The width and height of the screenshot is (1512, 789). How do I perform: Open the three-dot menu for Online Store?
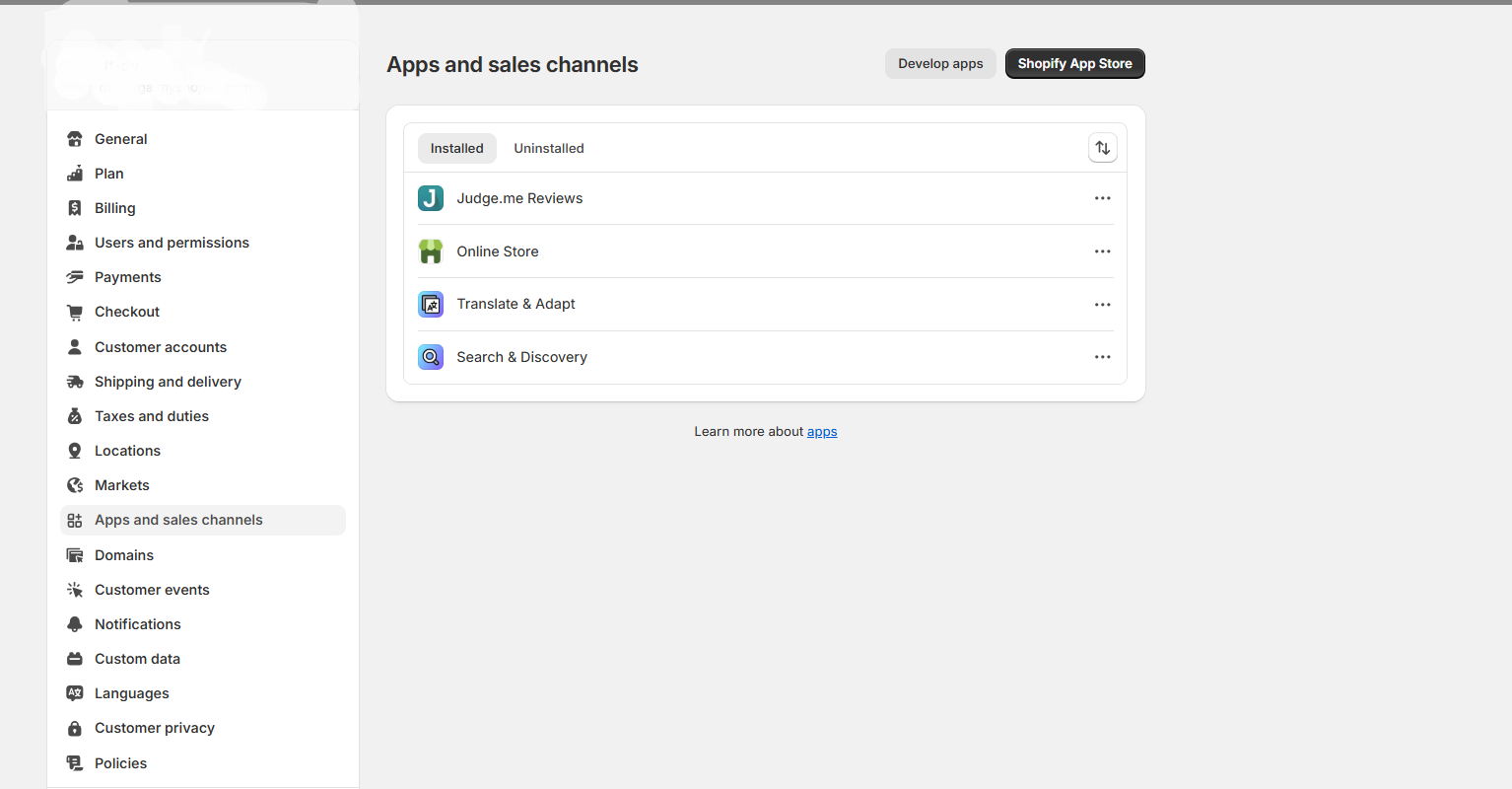pos(1103,251)
